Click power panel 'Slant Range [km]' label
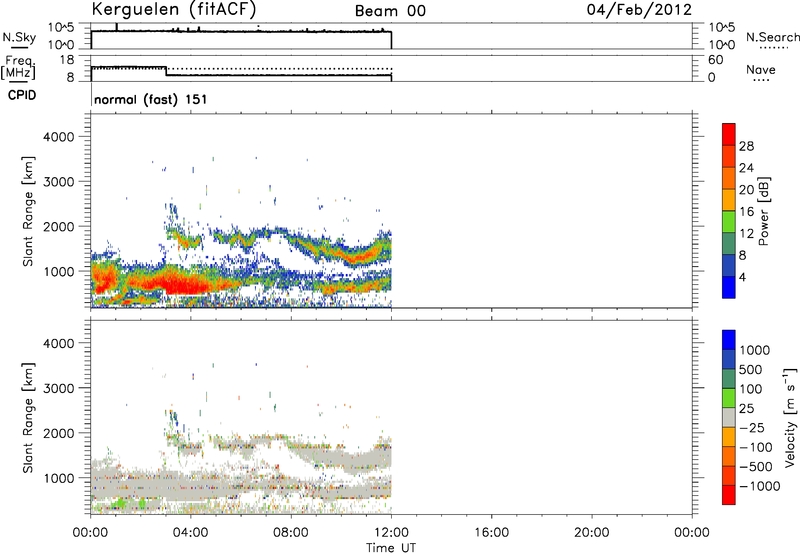800x554 pixels. (x=28, y=211)
